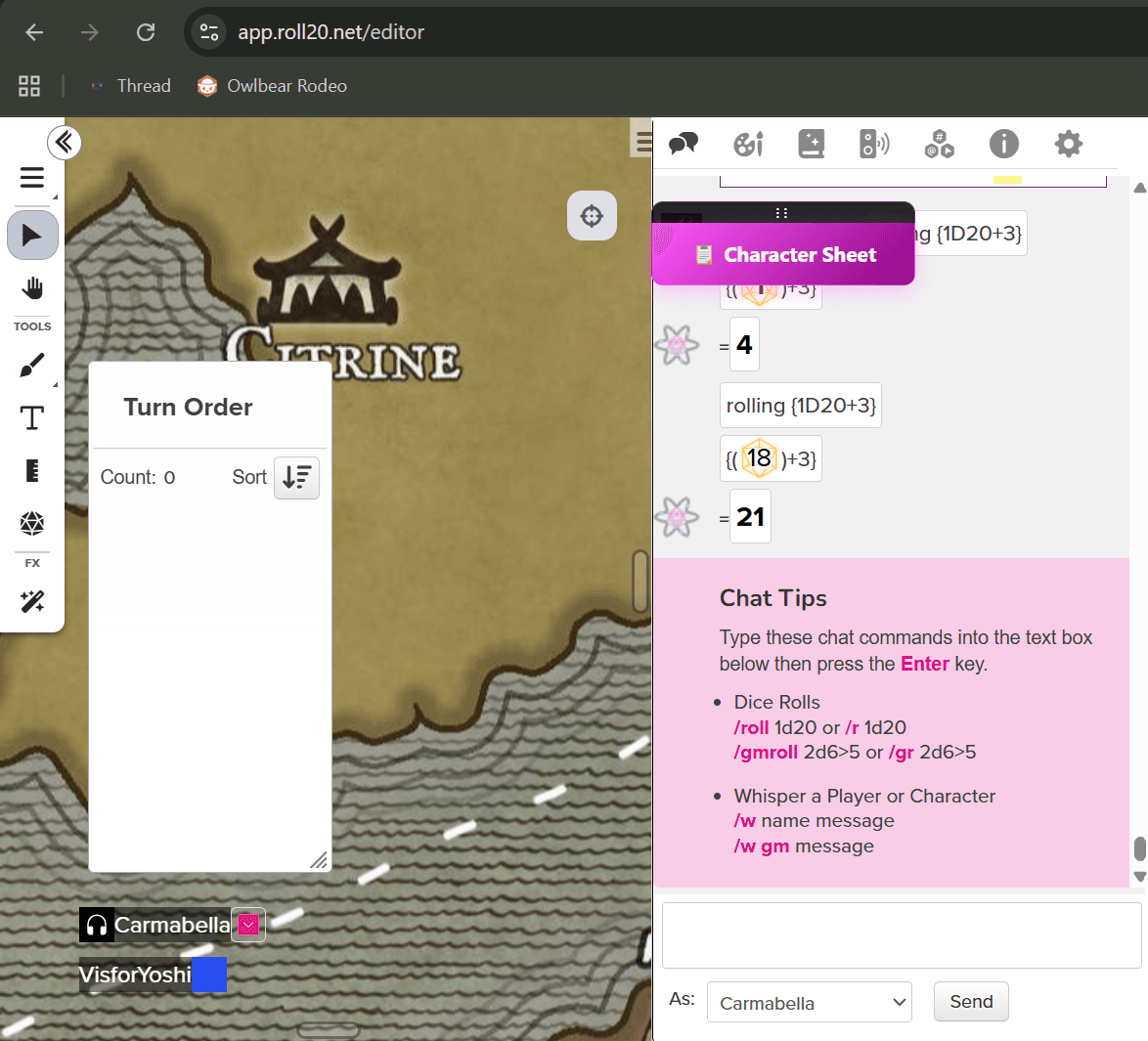Open the Thread bookmark

tap(130, 86)
